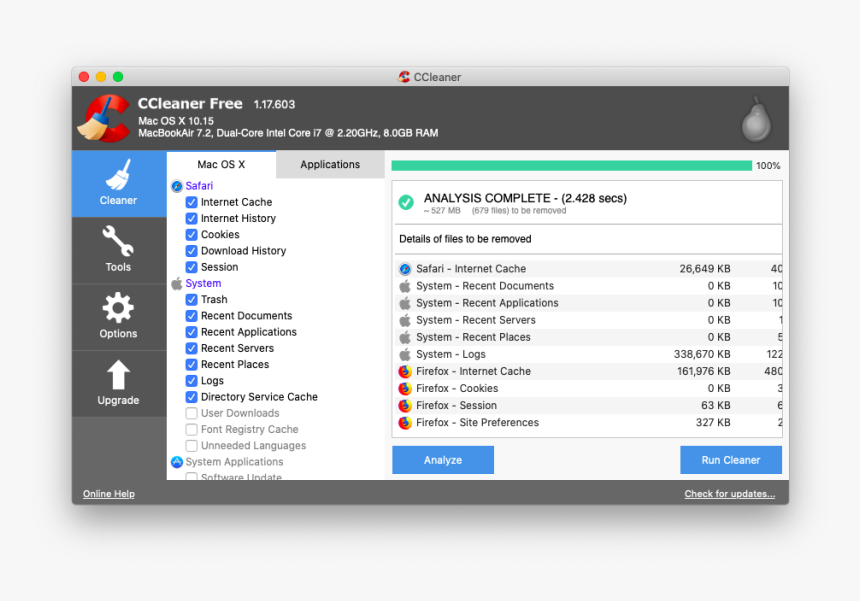Enable Font Registry Cache checkbox
The height and width of the screenshot is (601, 860).
click(x=191, y=429)
